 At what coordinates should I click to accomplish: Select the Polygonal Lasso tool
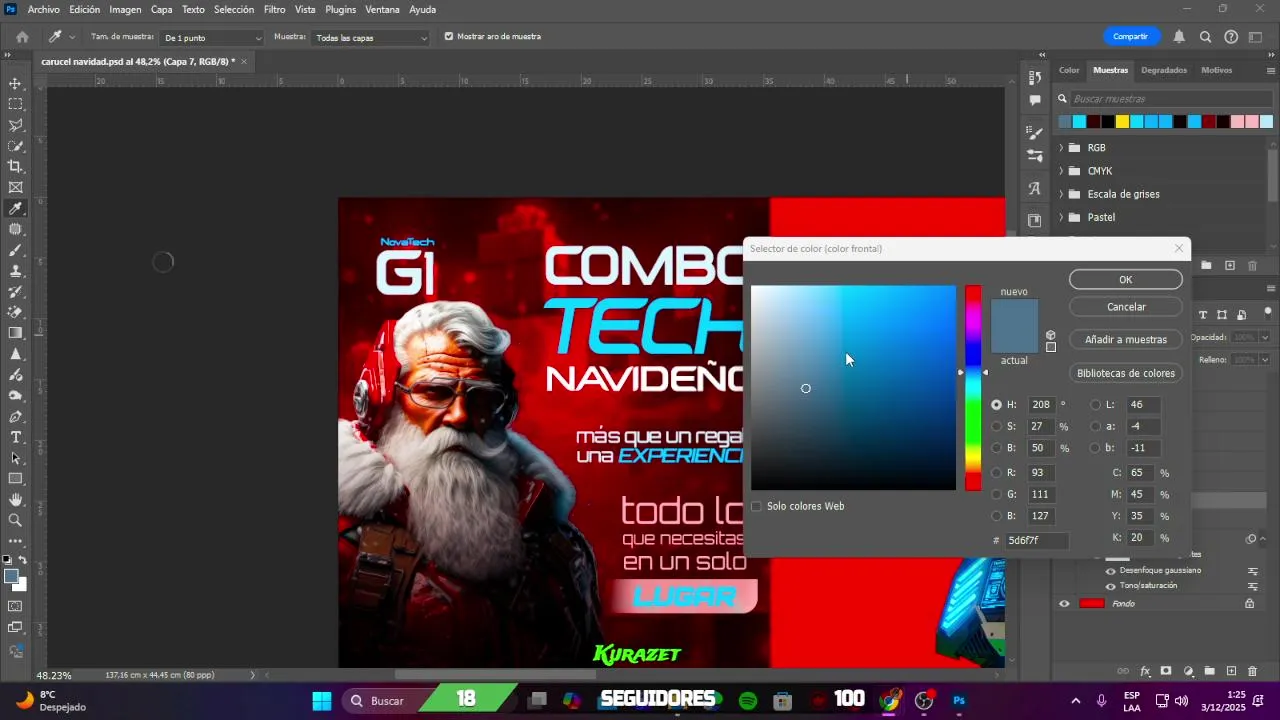point(15,125)
